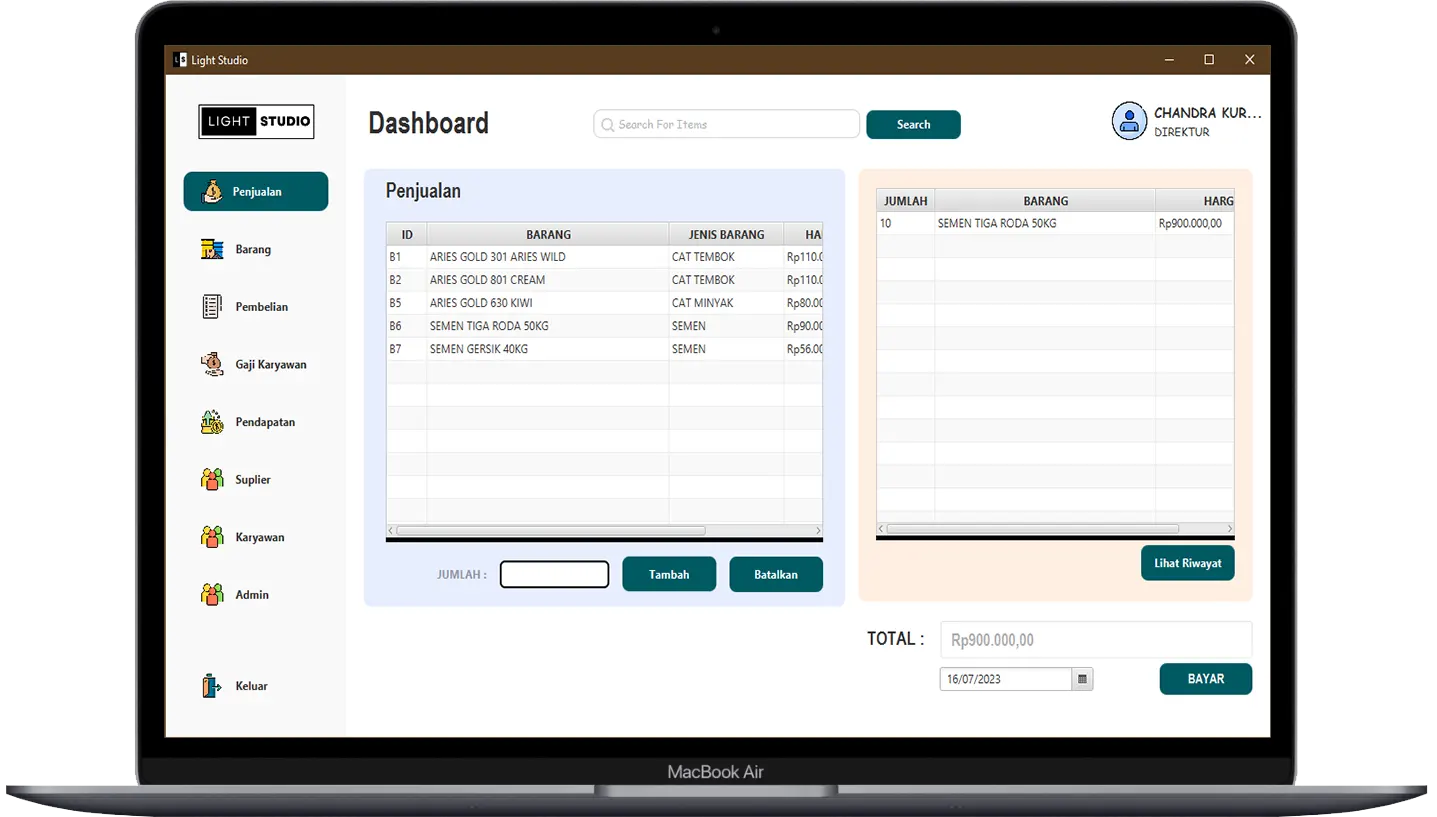Click the Karyawan people icon
Image resolution: width=1437 pixels, height=817 pixels.
[212, 537]
